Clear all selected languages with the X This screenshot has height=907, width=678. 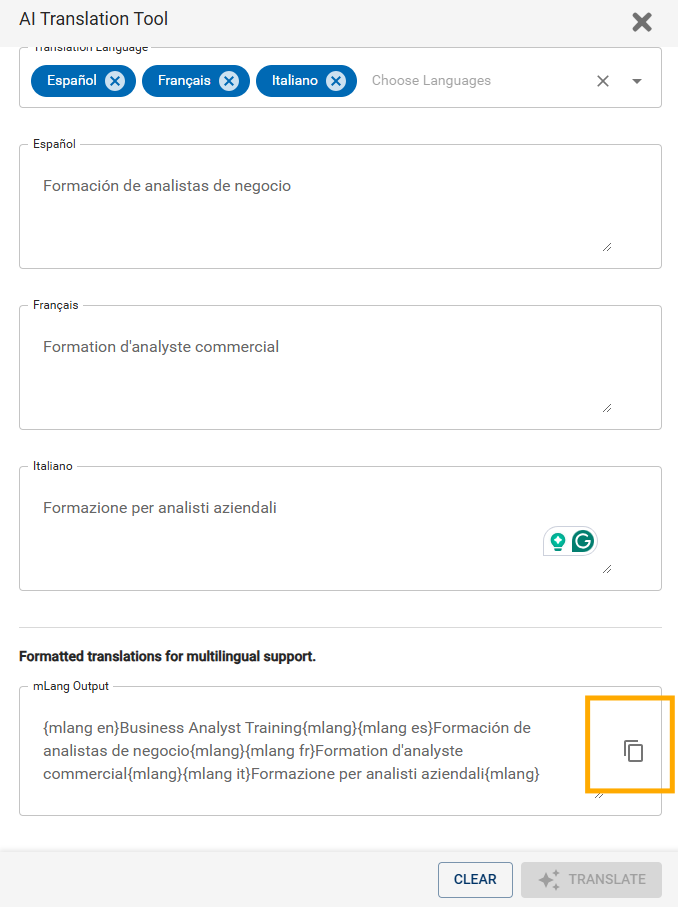pyautogui.click(x=603, y=81)
